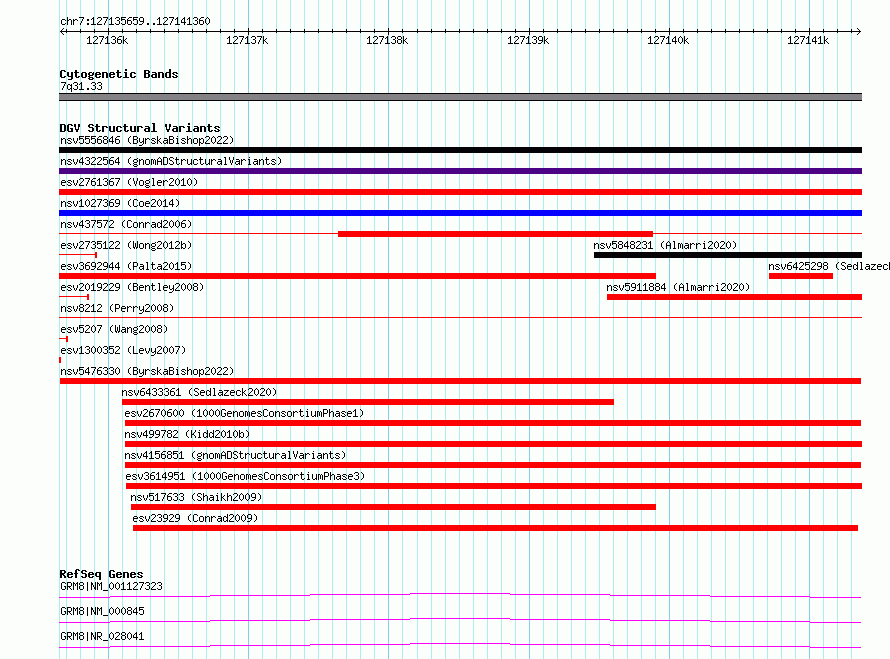Open esv2019229 (Bentley2008) variant label
This screenshot has width=890, height=659.
(132, 287)
